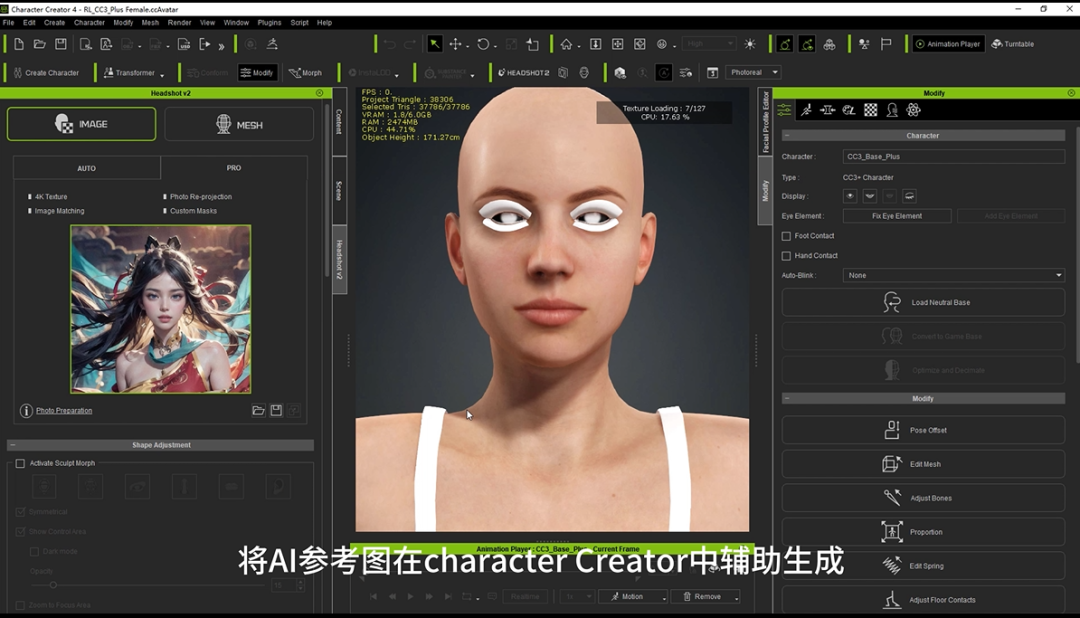1080x618 pixels.
Task: Open the Photo Preparation link
Action: 64,411
